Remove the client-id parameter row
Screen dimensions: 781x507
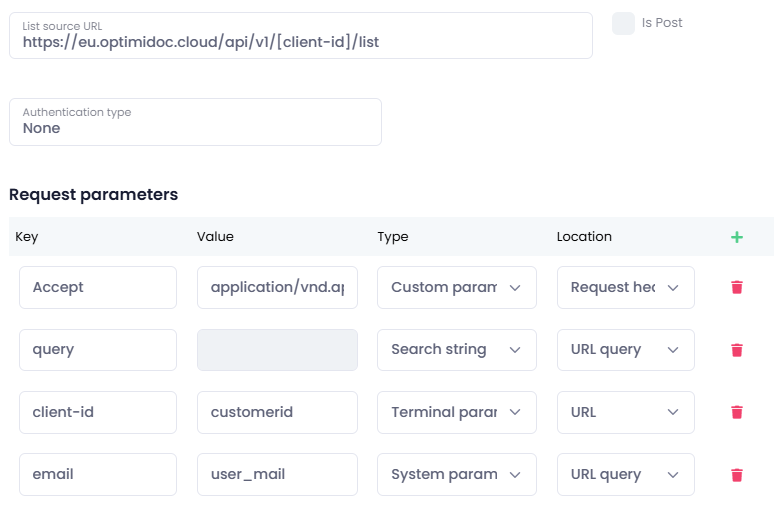737,412
